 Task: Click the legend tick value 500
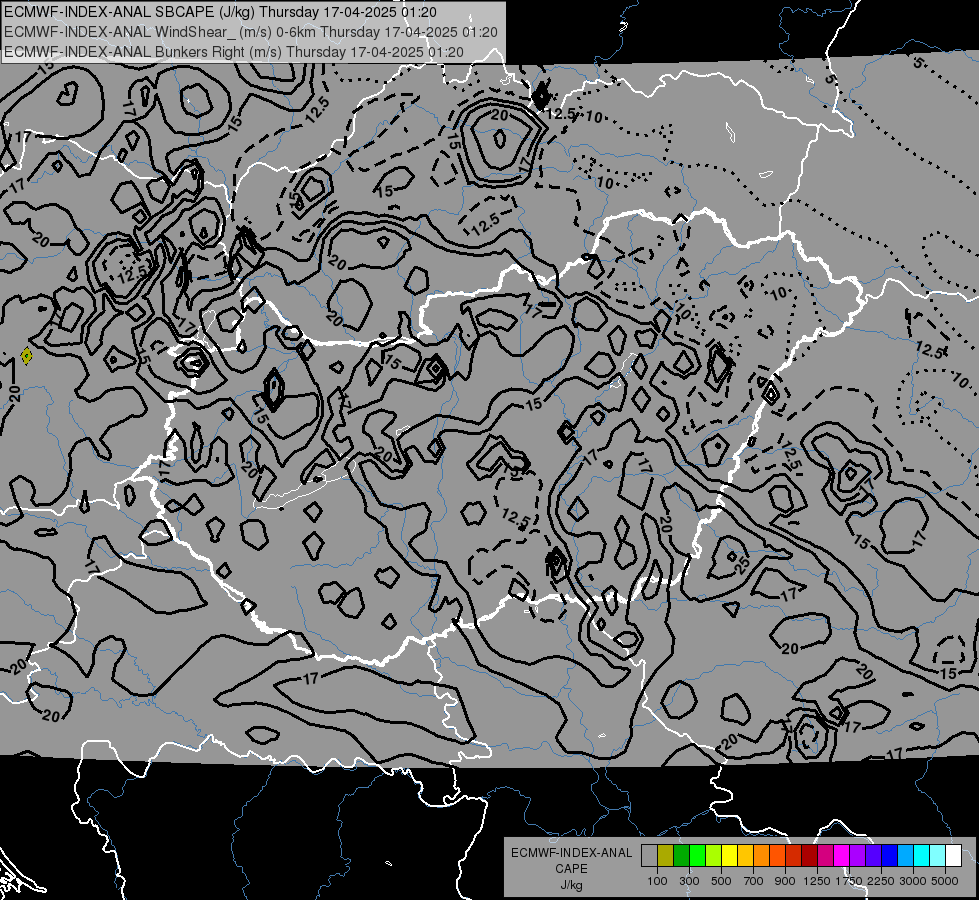pos(721,881)
